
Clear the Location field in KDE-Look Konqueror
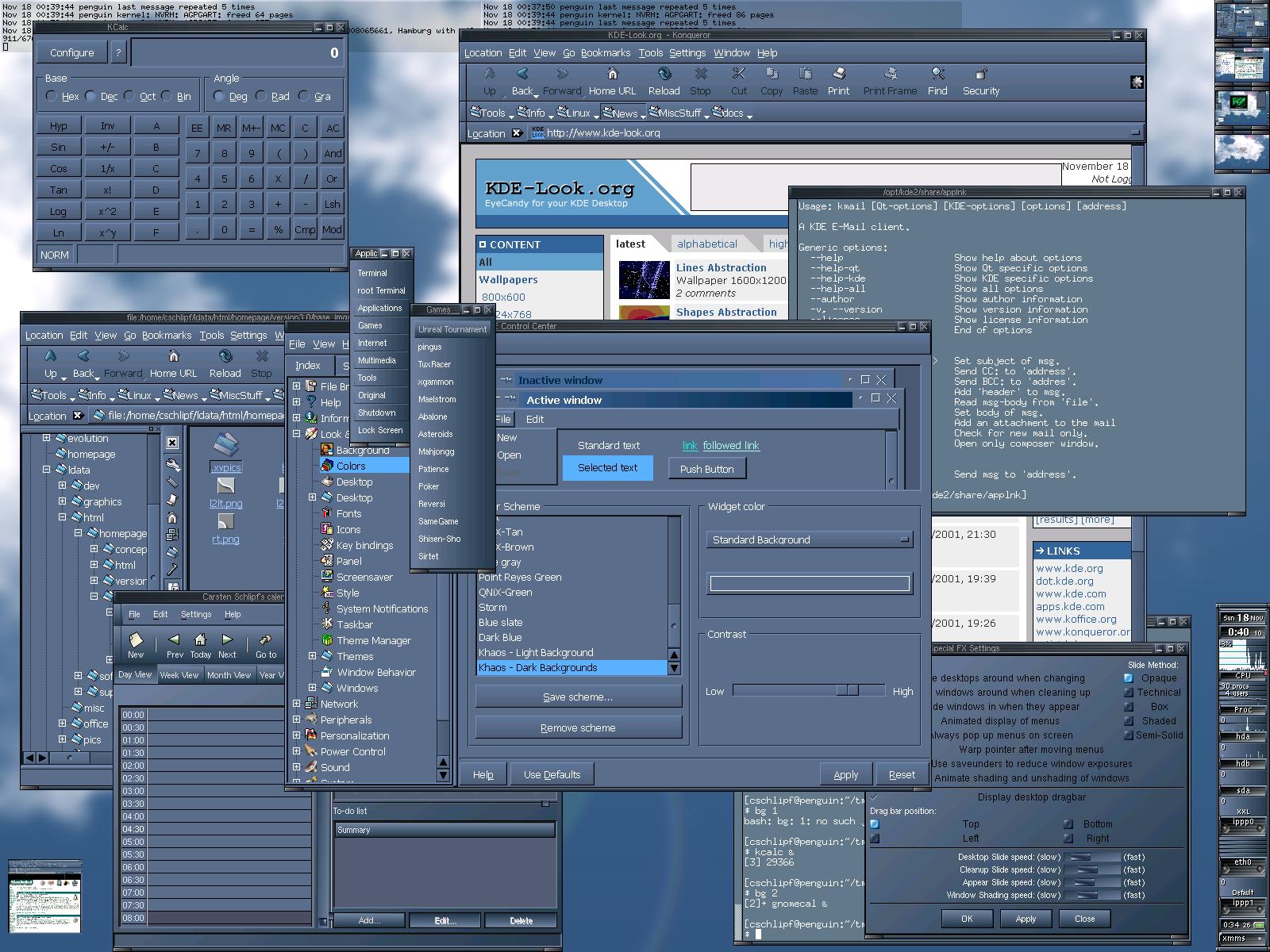[x=517, y=132]
